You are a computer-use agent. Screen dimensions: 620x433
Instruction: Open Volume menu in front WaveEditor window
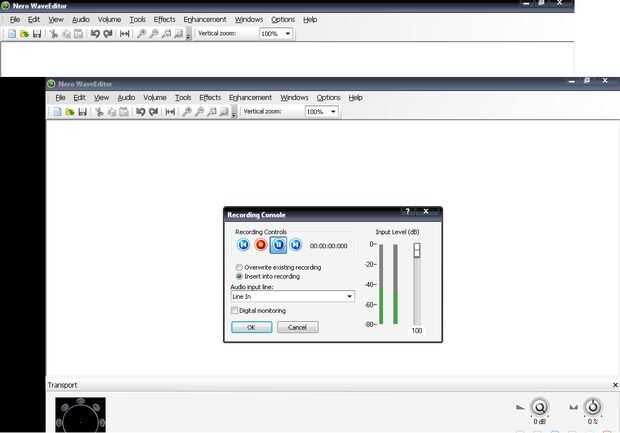[x=155, y=98]
